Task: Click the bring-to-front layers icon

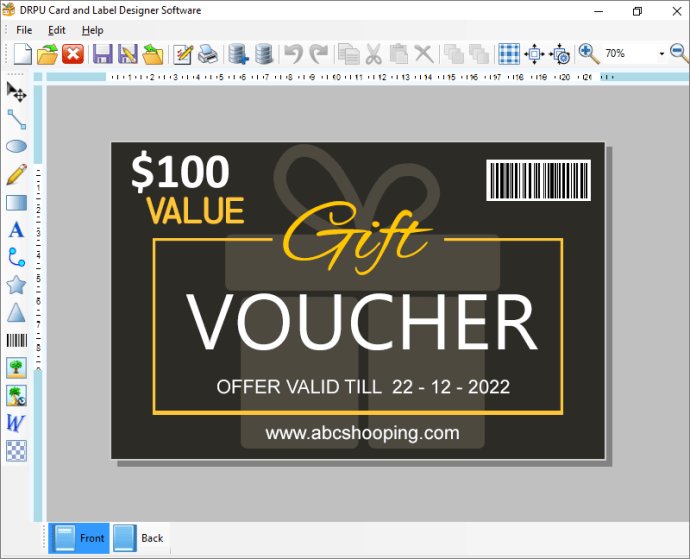Action: coord(453,54)
